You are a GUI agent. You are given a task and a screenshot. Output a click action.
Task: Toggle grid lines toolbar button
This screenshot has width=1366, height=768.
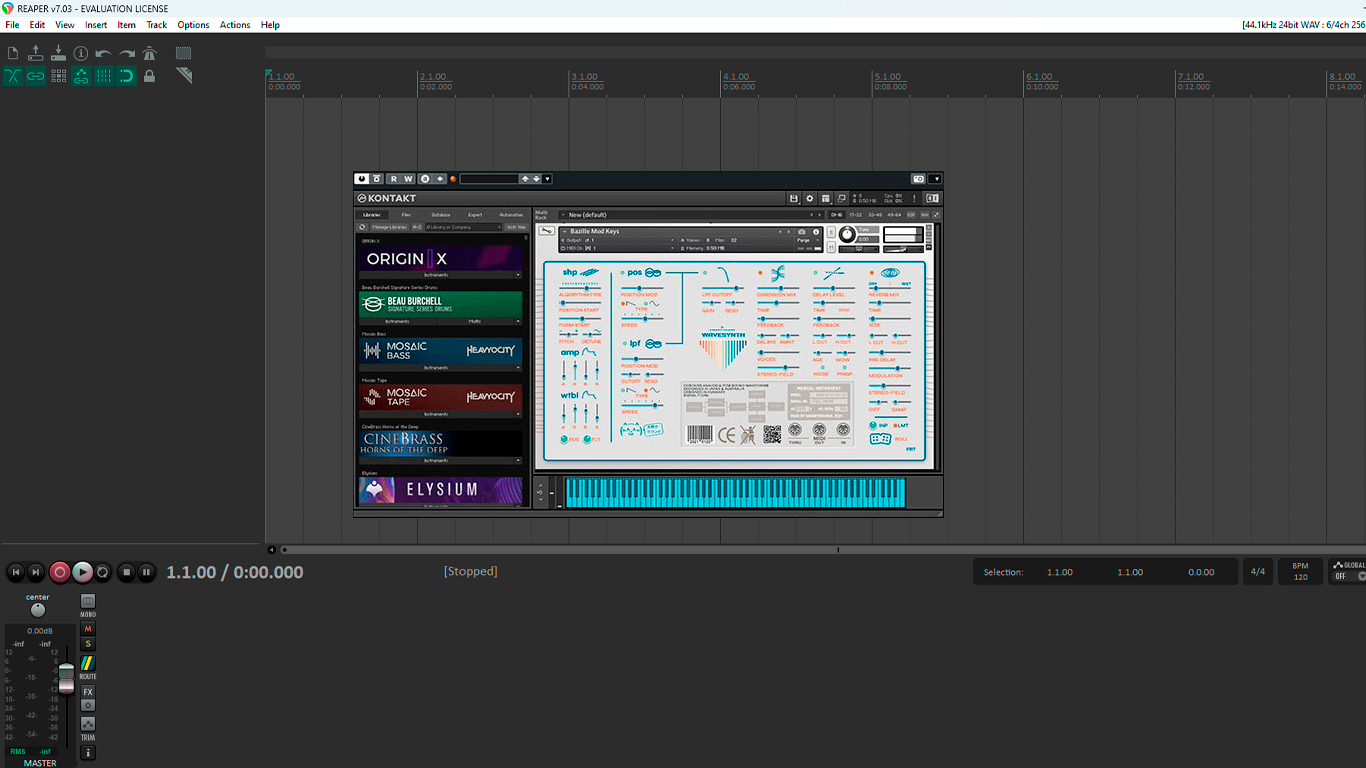click(104, 76)
